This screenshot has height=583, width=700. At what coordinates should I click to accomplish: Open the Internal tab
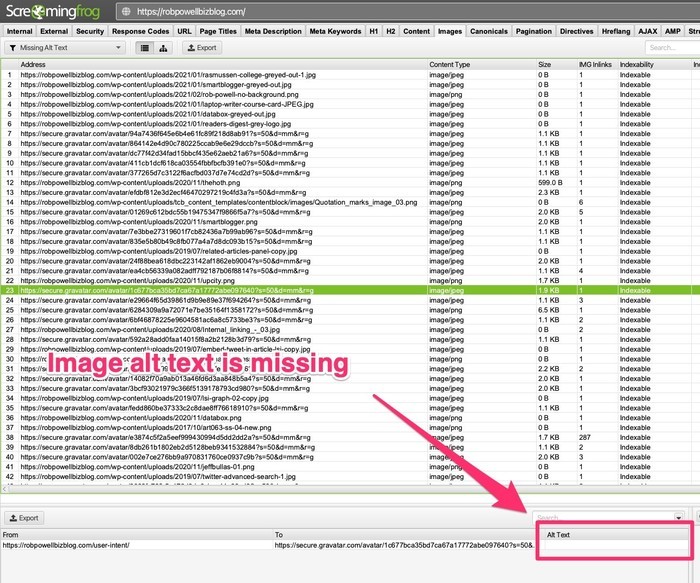pos(20,31)
